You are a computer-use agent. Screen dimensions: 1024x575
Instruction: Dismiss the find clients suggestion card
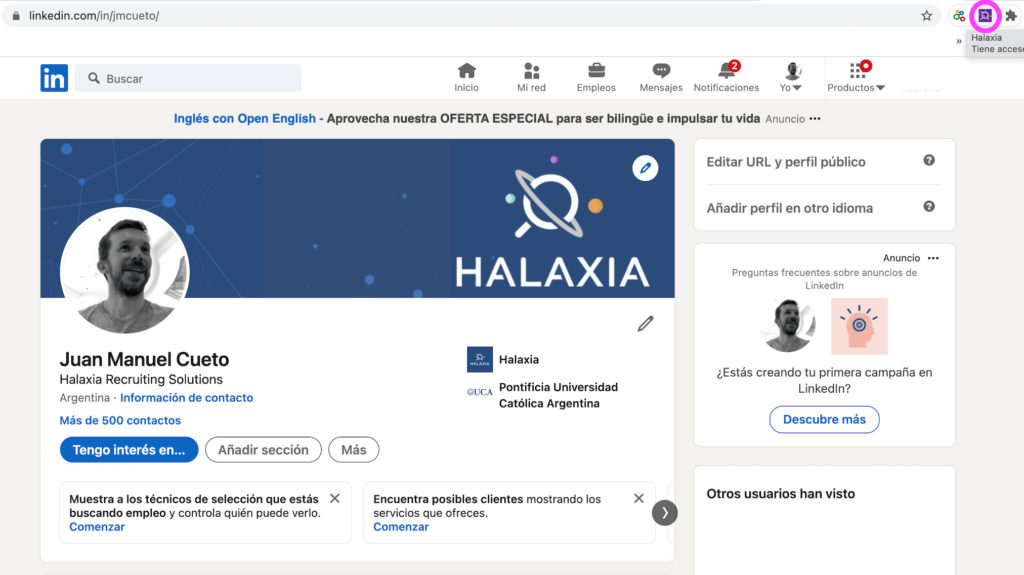tap(639, 499)
